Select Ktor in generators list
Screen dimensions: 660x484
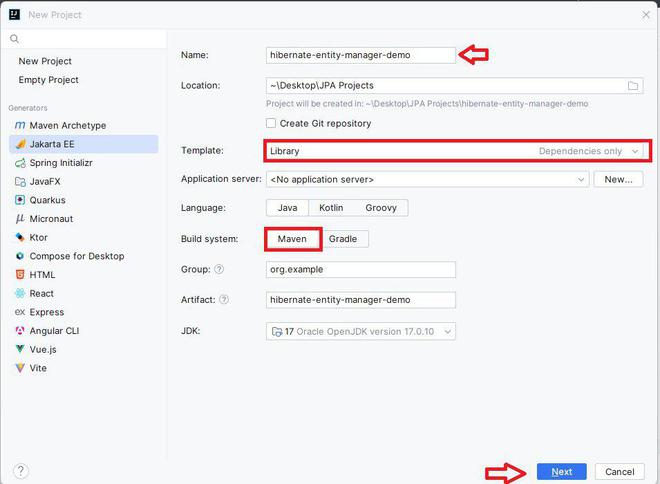coord(84,237)
